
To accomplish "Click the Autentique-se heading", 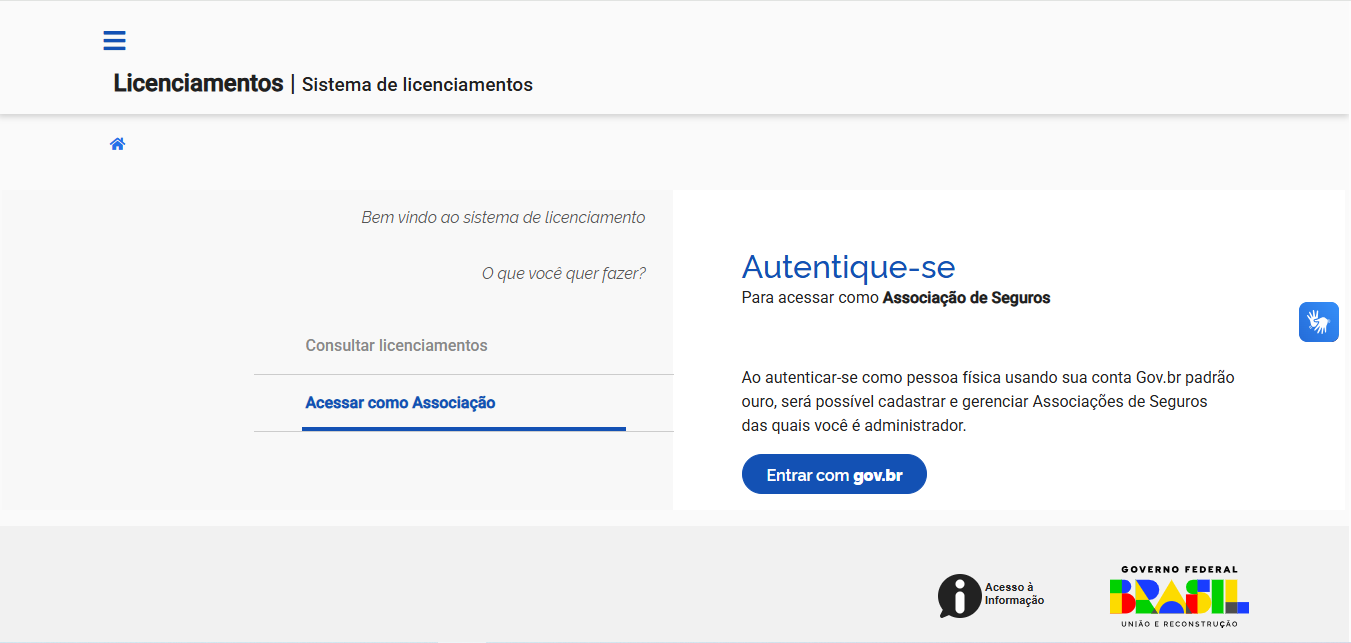I will point(848,267).
